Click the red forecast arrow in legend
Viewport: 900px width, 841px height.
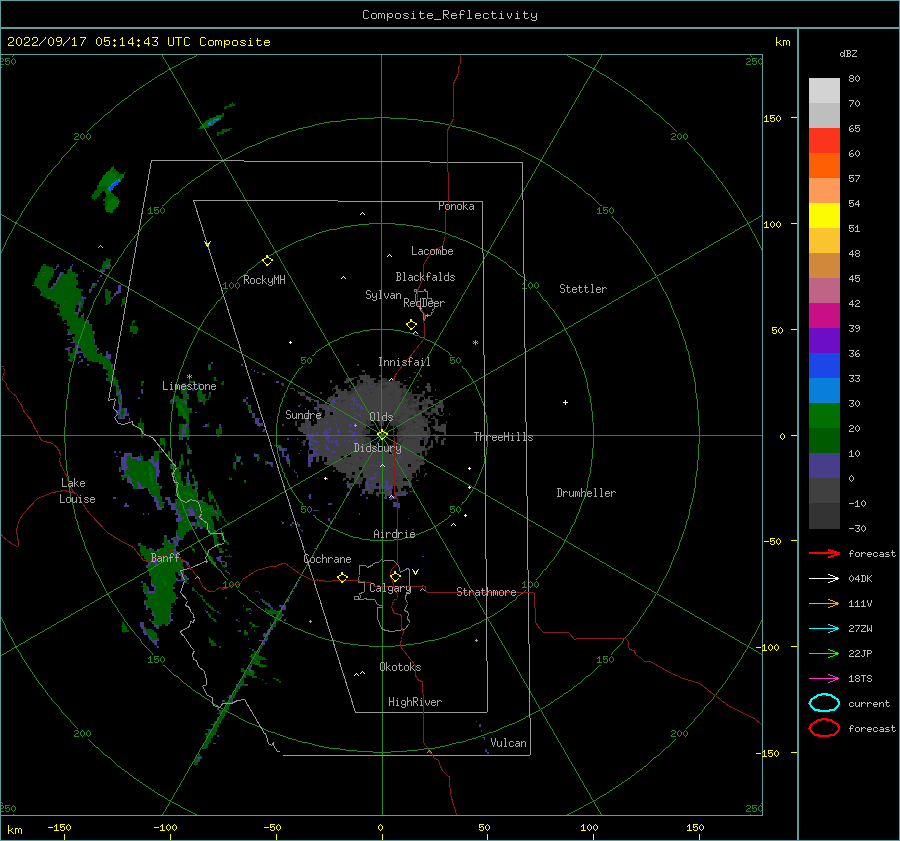coord(824,553)
